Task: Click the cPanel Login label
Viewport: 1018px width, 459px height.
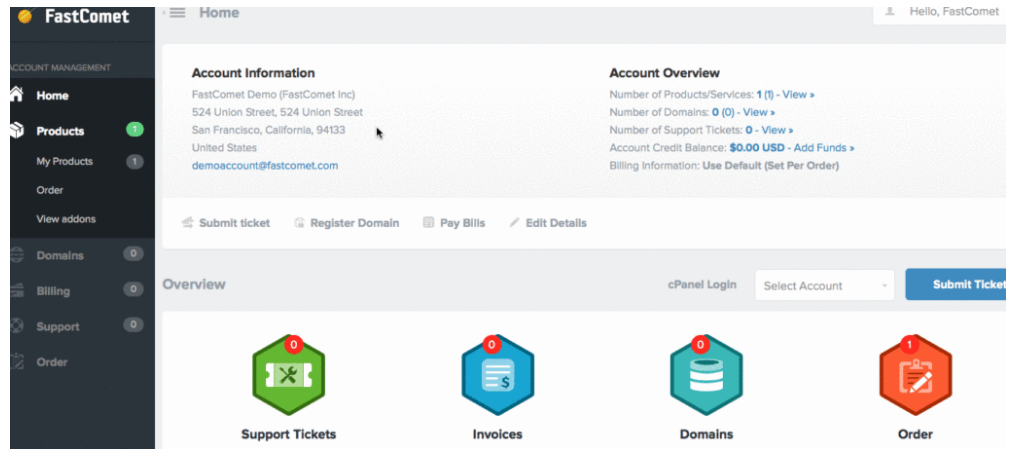Action: click(x=702, y=284)
